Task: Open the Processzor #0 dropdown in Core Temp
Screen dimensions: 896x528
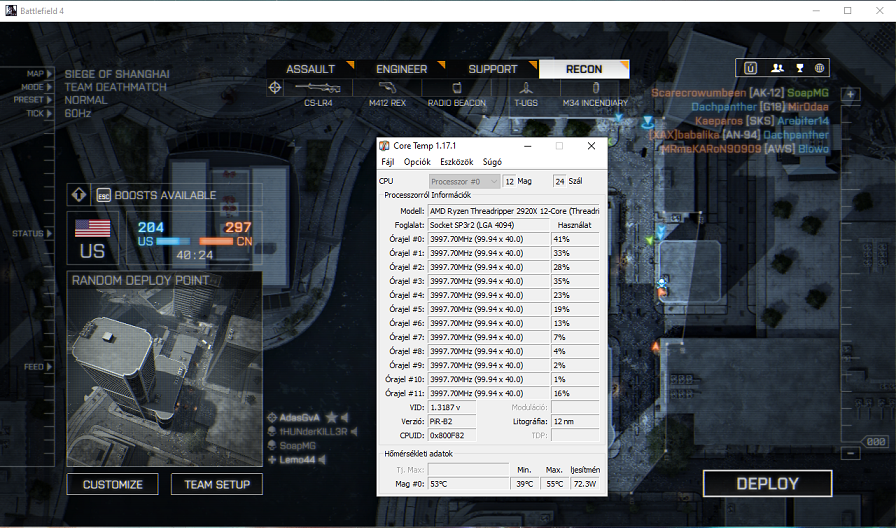Action: (x=464, y=181)
